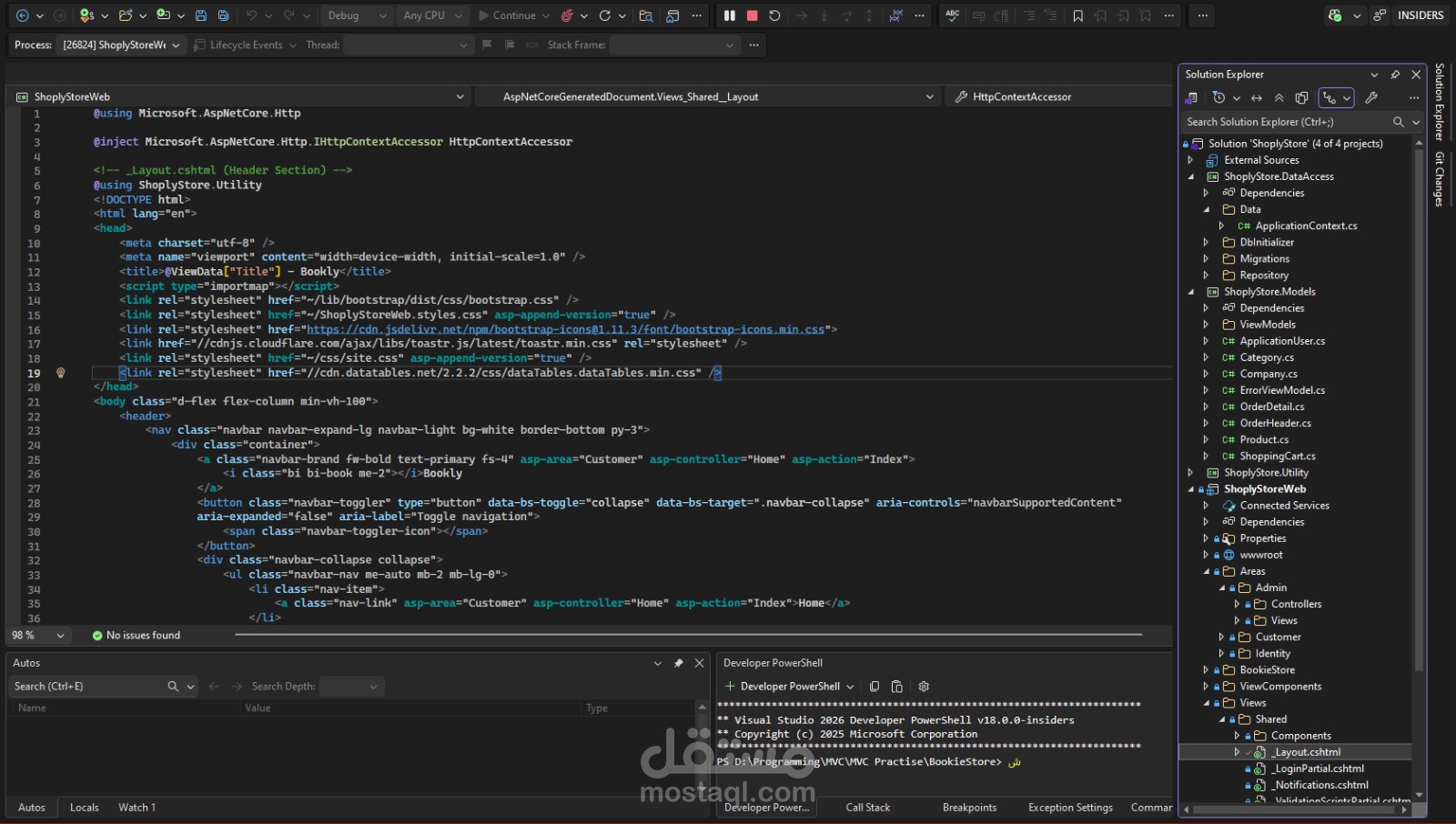Screen dimensions: 1456x824
Task: Click the Value column header in Autos
Action: coord(258,708)
